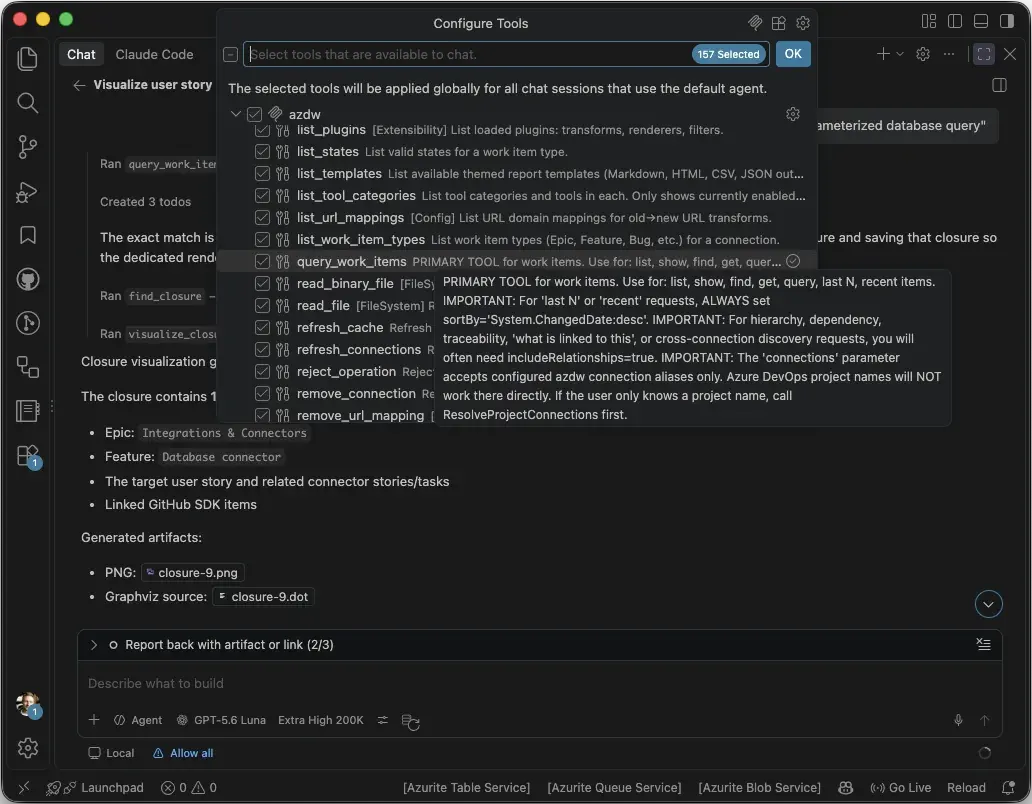Click Azurite Table Service status item
Image resolution: width=1032 pixels, height=804 pixels.
466,788
